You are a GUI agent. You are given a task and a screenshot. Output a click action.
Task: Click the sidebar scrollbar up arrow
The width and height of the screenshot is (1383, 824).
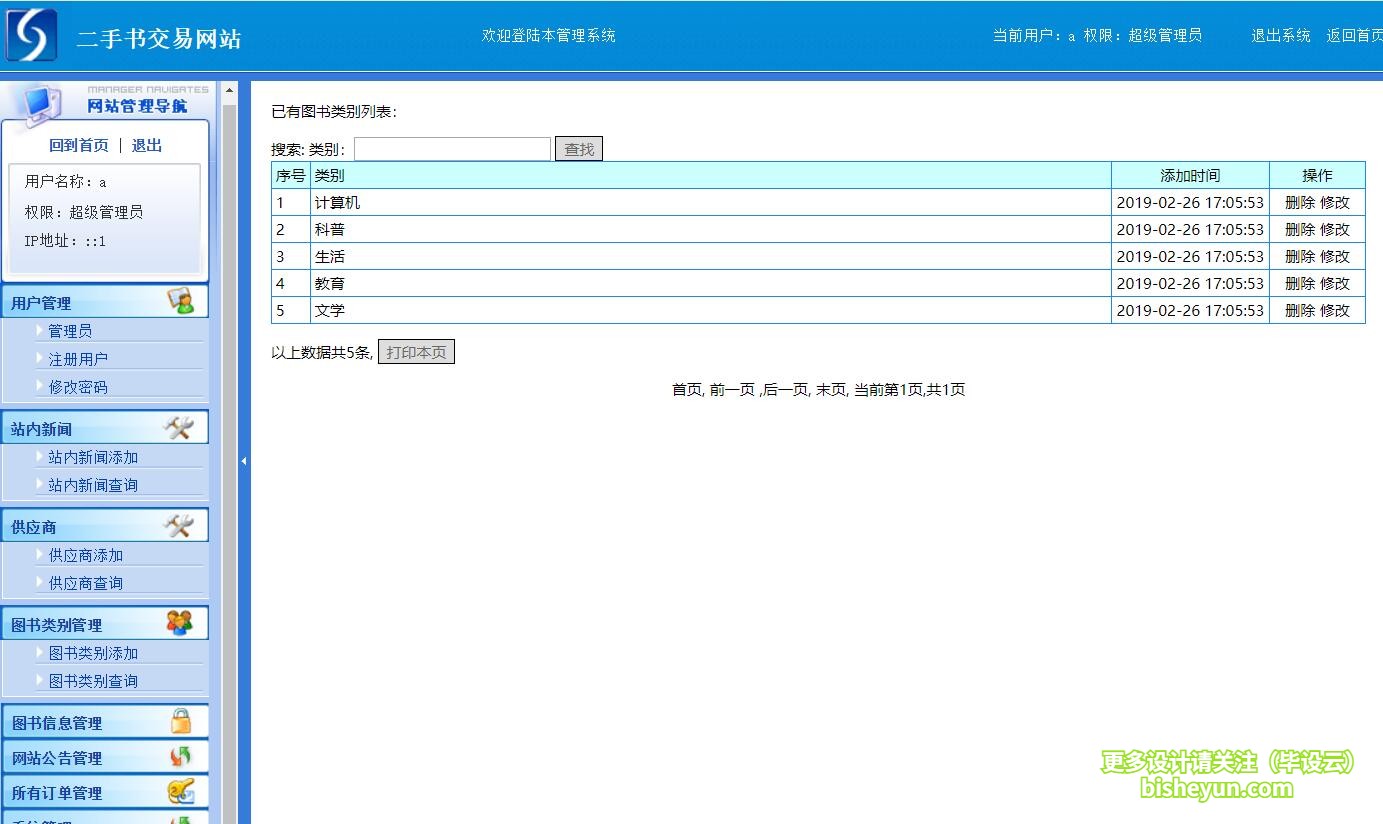[x=229, y=90]
